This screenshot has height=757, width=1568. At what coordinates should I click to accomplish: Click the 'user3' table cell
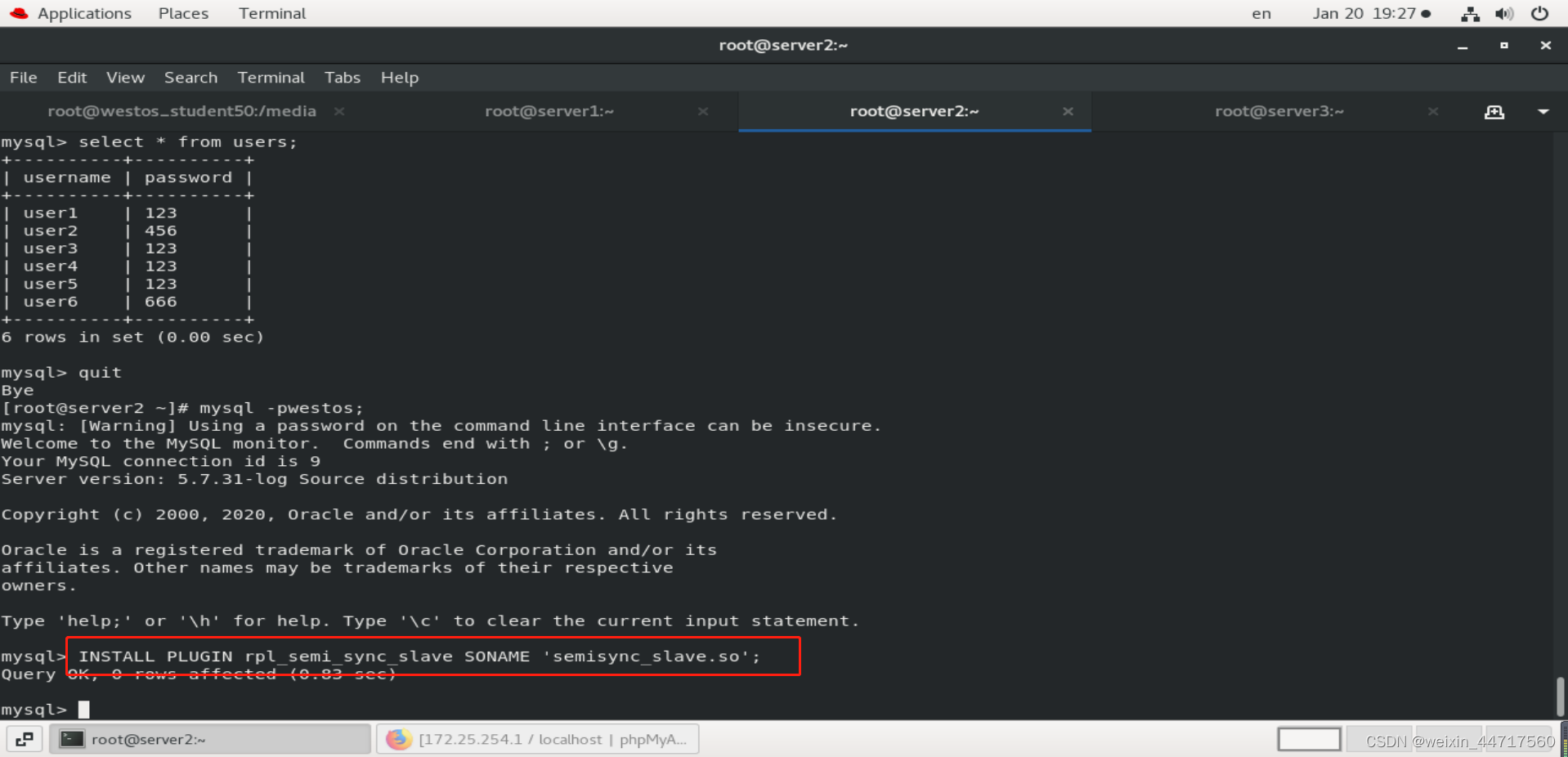pyautogui.click(x=51, y=249)
